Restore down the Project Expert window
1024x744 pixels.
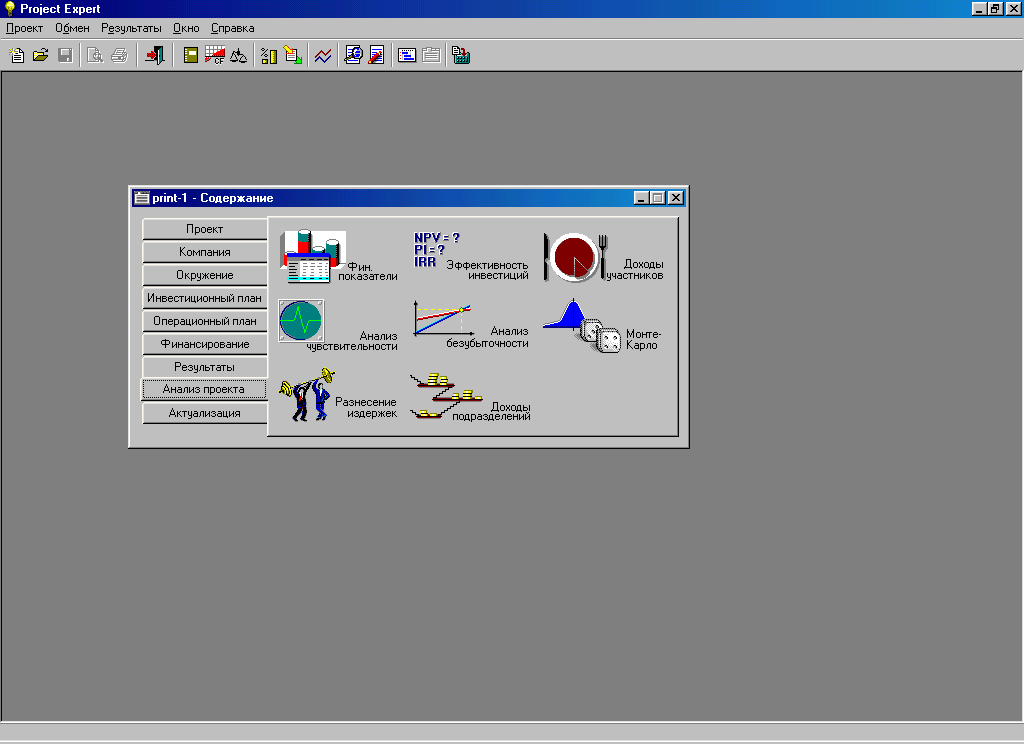pos(995,8)
